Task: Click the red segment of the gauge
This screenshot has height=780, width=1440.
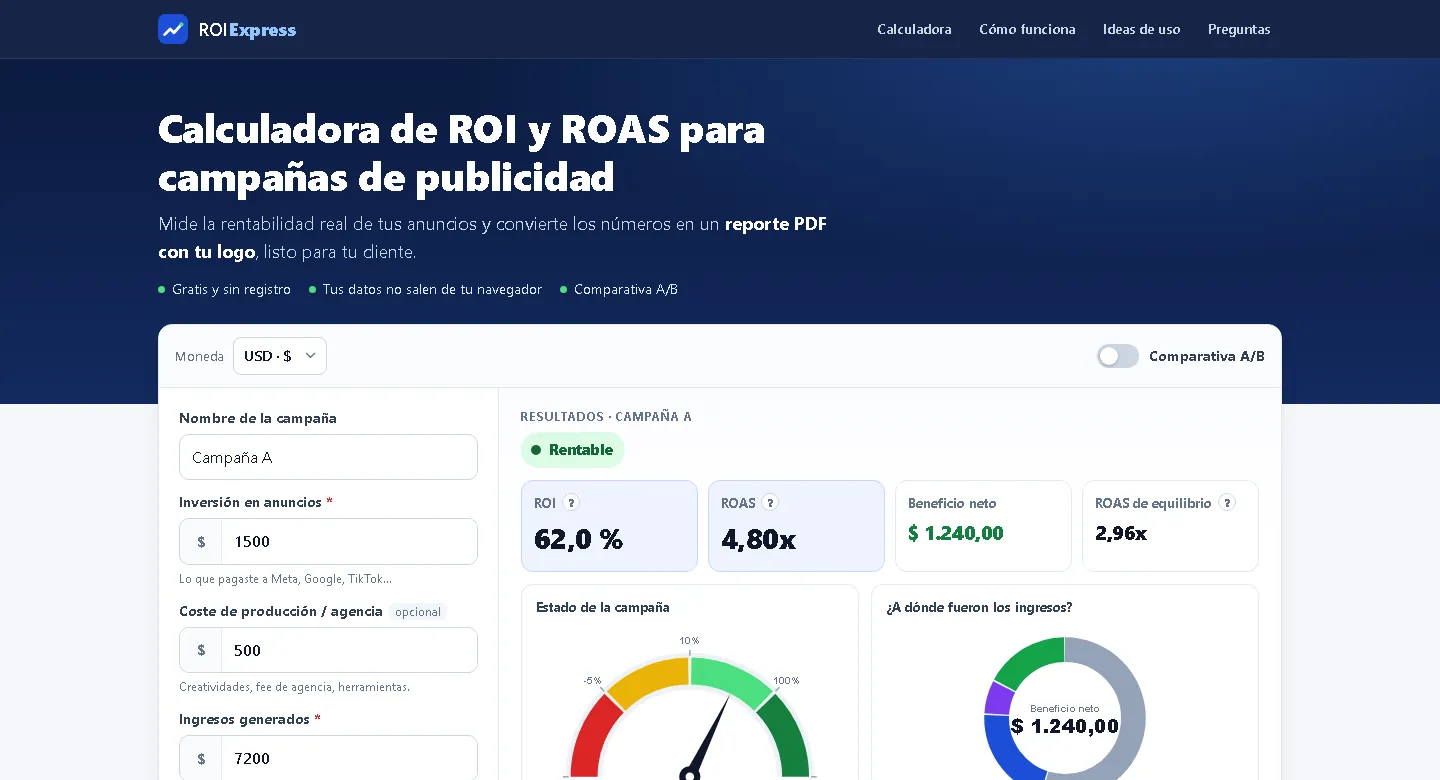Action: pyautogui.click(x=593, y=740)
